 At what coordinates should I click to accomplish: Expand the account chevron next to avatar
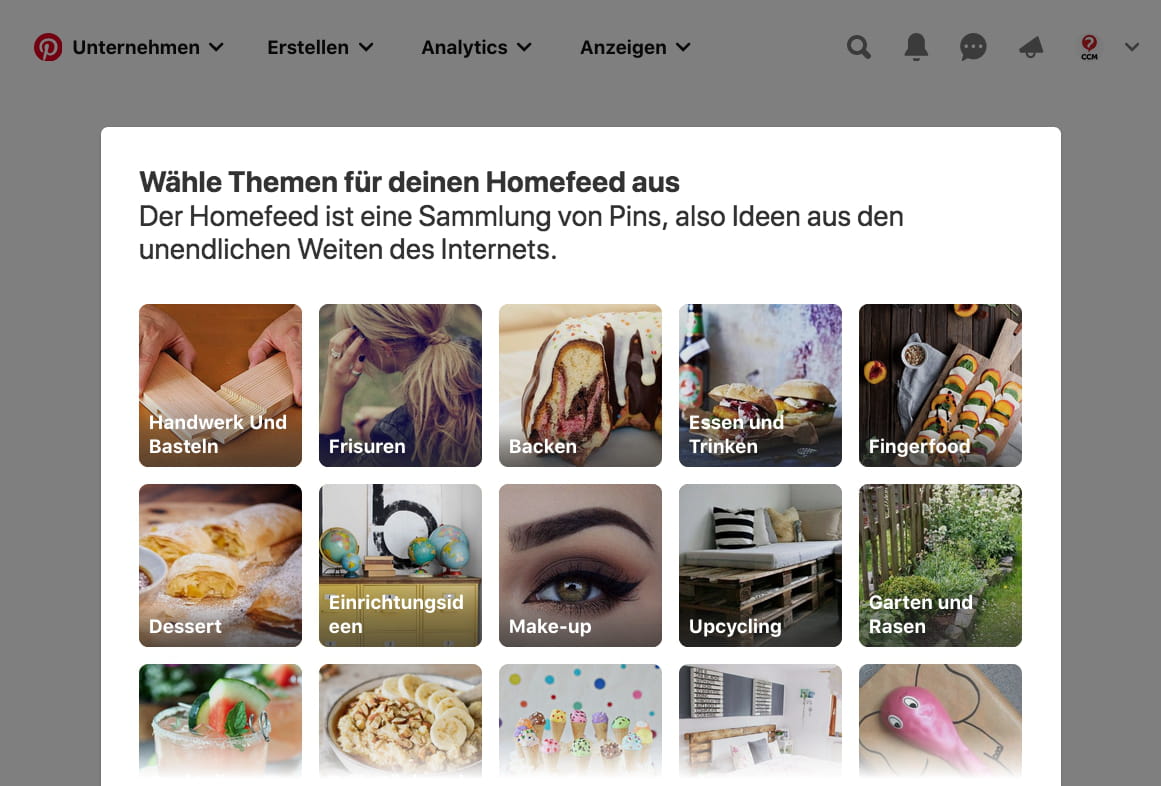1131,47
